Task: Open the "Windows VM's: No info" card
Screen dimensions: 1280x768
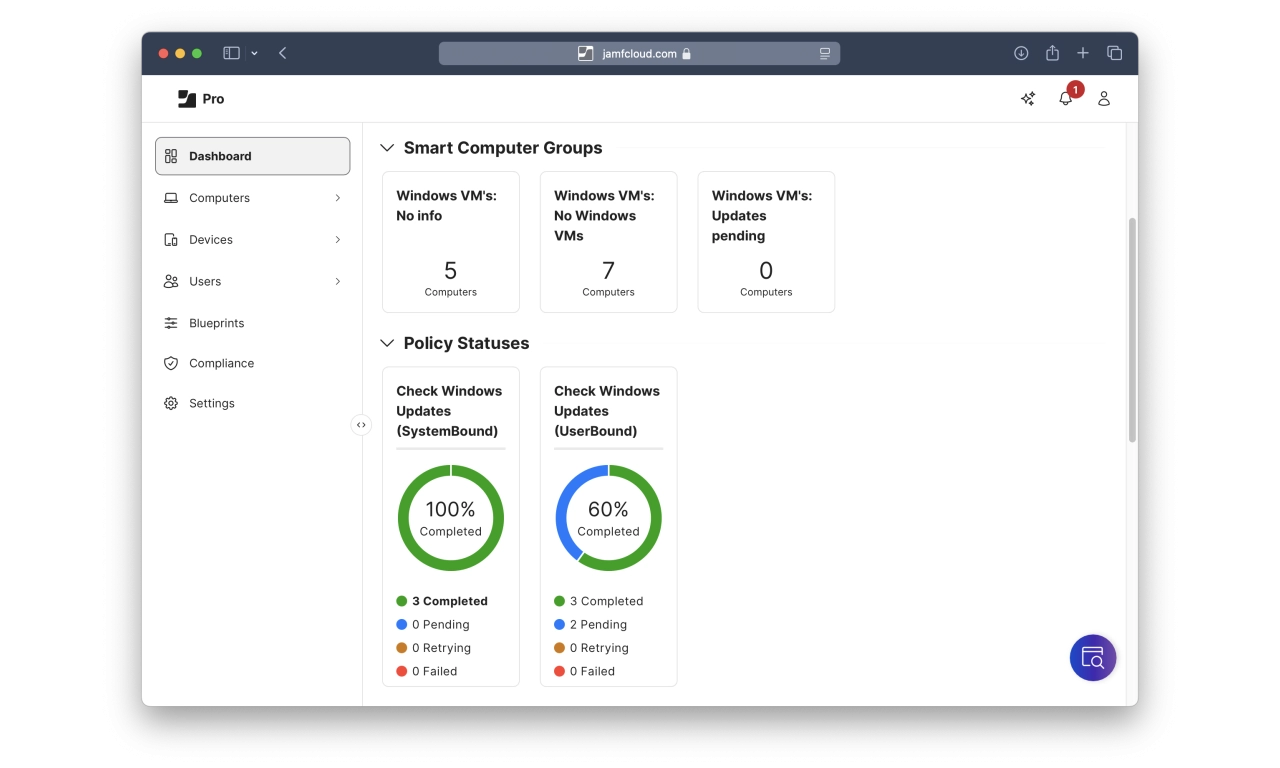Action: (450, 242)
